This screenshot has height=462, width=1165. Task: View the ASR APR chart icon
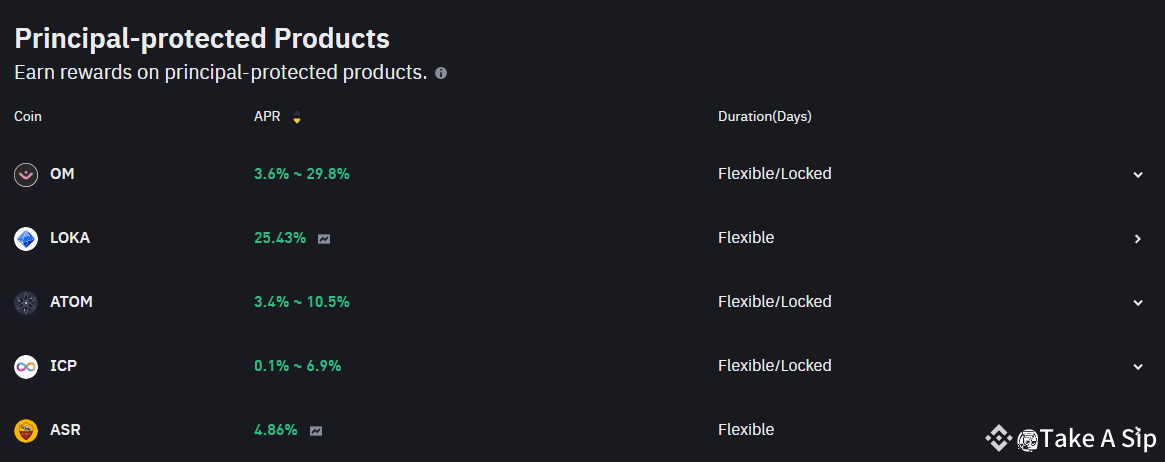pos(316,431)
